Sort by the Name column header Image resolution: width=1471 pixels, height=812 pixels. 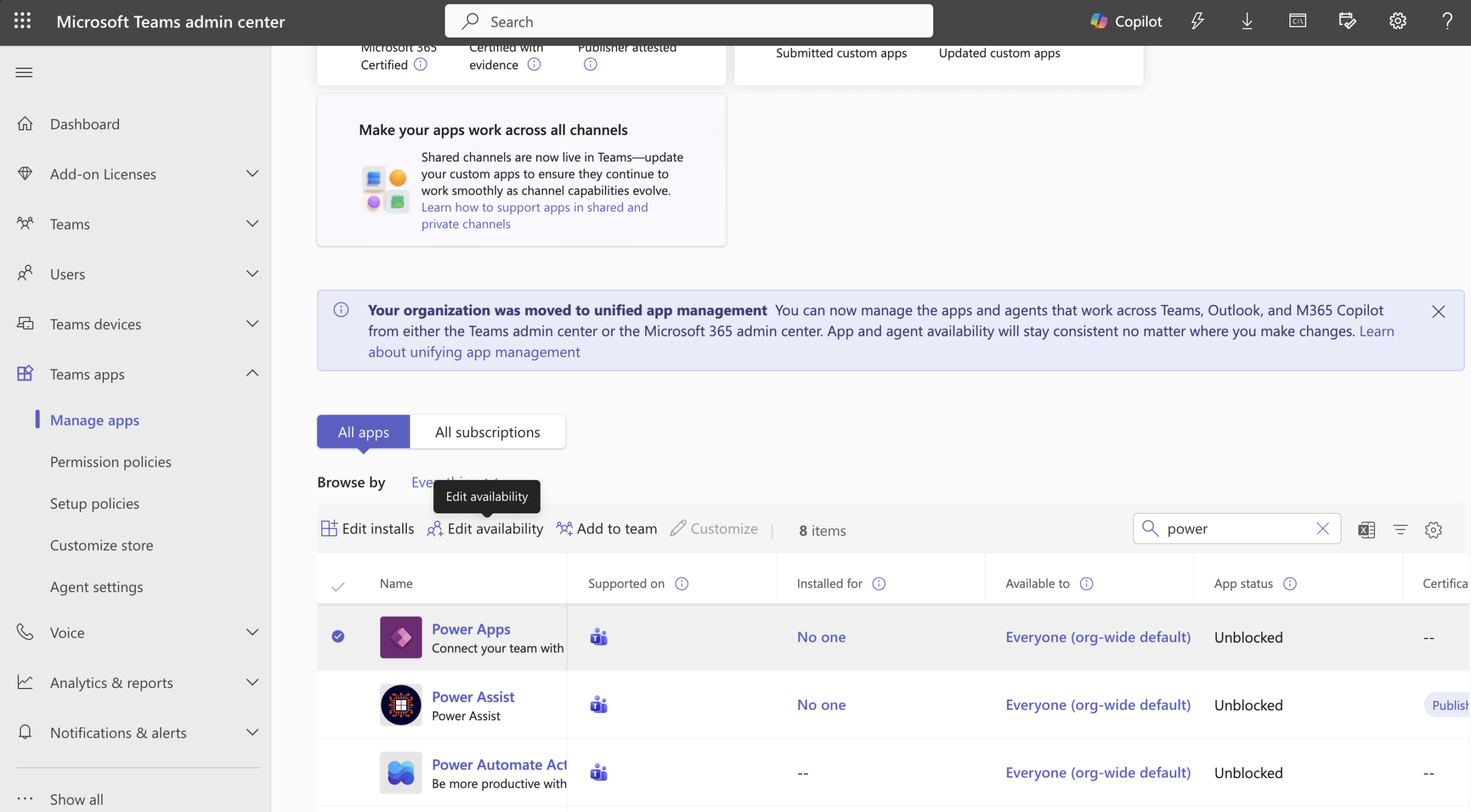click(x=396, y=583)
